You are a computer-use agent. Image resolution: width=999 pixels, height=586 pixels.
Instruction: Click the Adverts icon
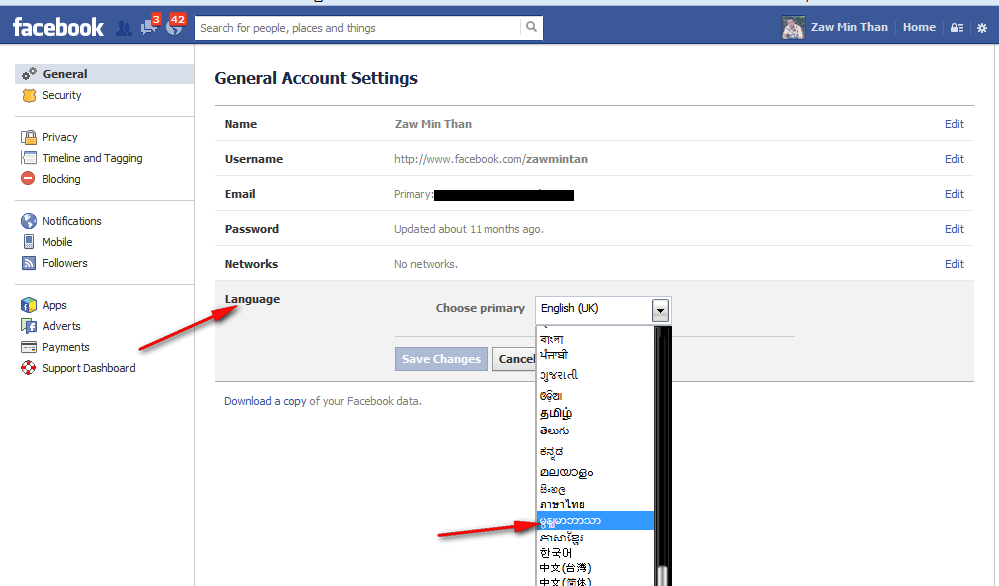[x=29, y=326]
